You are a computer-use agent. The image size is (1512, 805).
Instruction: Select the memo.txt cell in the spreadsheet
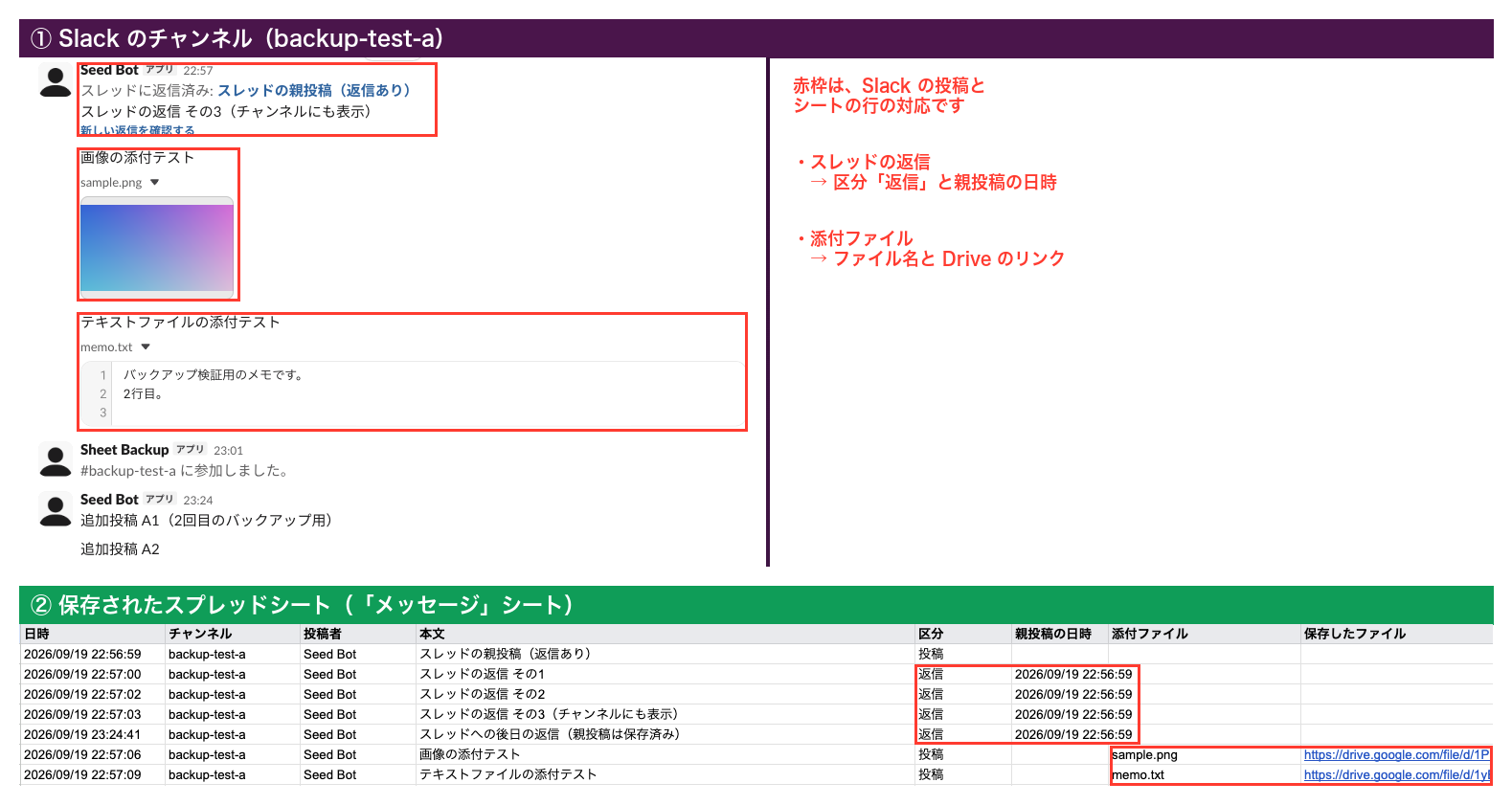[x=1204, y=774]
